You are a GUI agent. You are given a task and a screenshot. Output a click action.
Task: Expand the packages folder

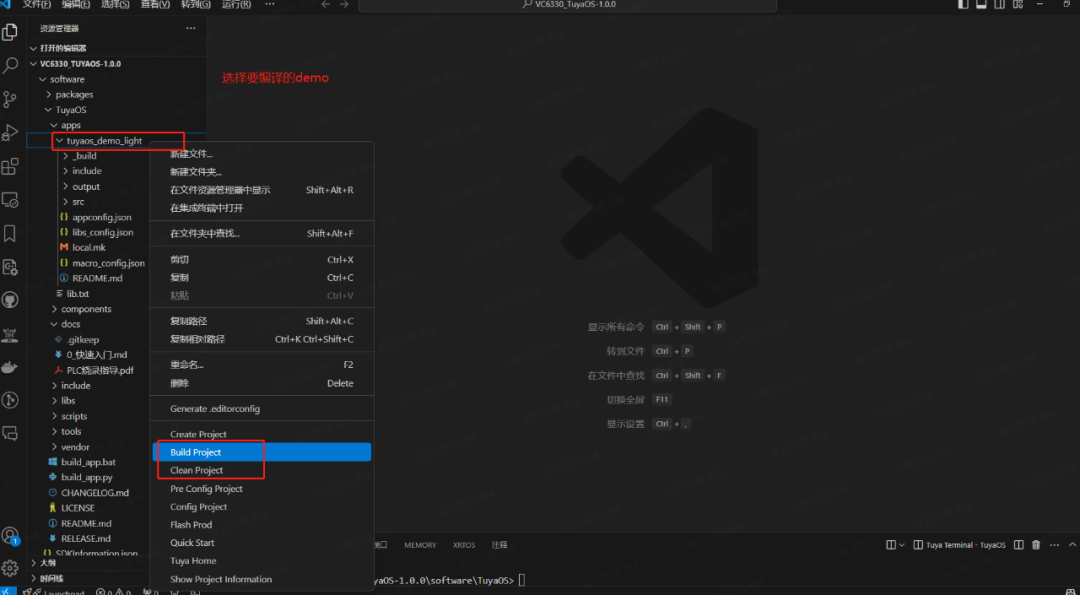[x=74, y=94]
